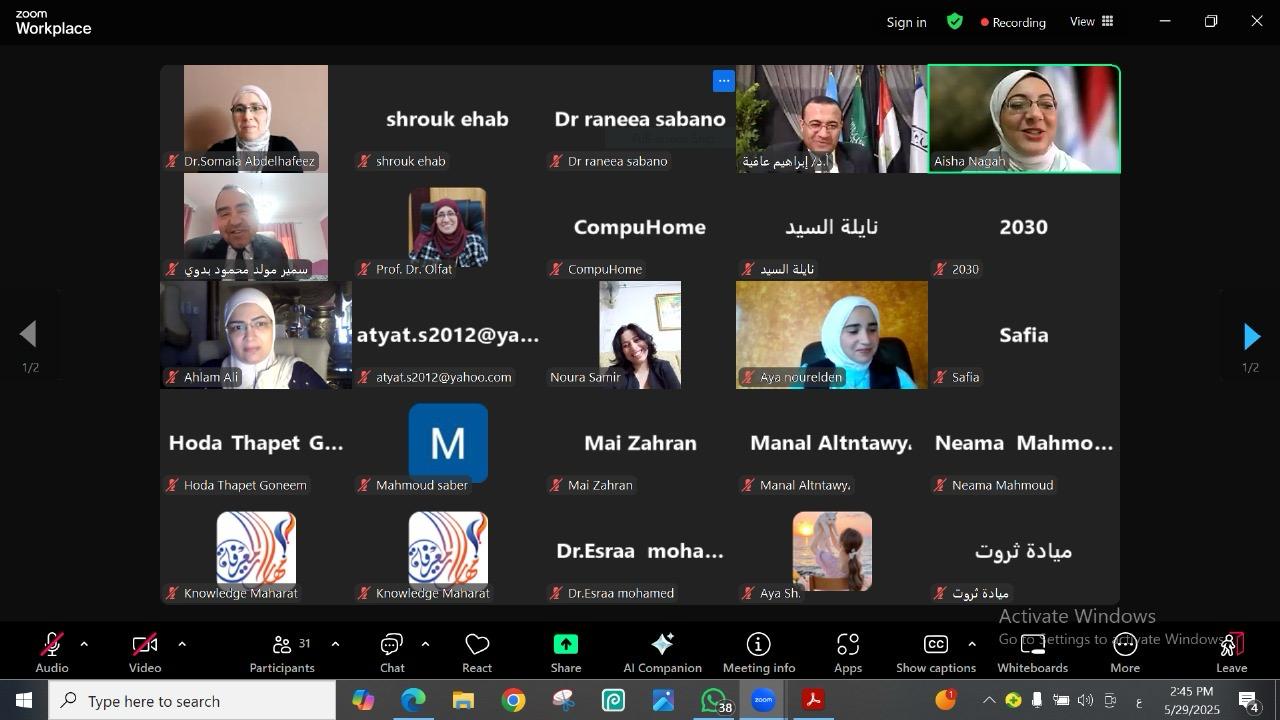
Task: Turn on camera with Video button
Action: (x=144, y=653)
